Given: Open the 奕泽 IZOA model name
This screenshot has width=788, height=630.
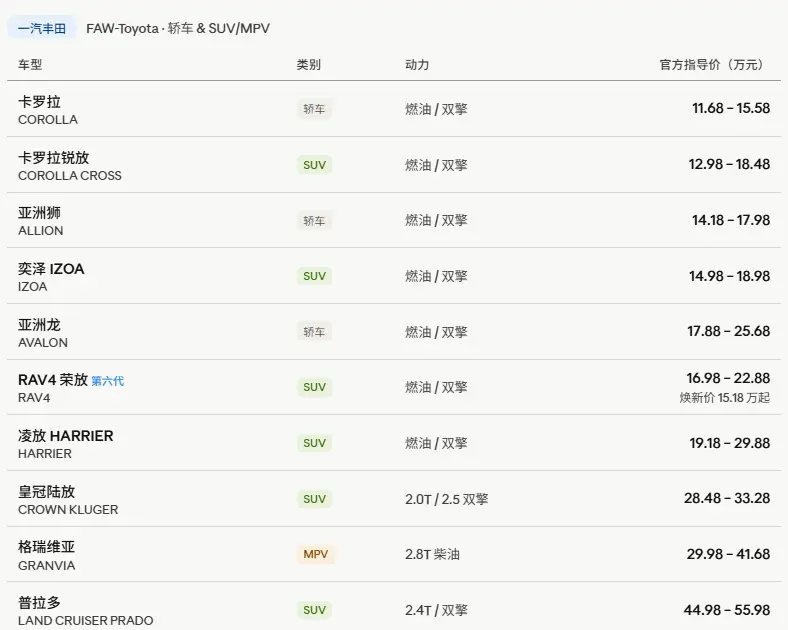Looking at the screenshot, I should point(51,269).
